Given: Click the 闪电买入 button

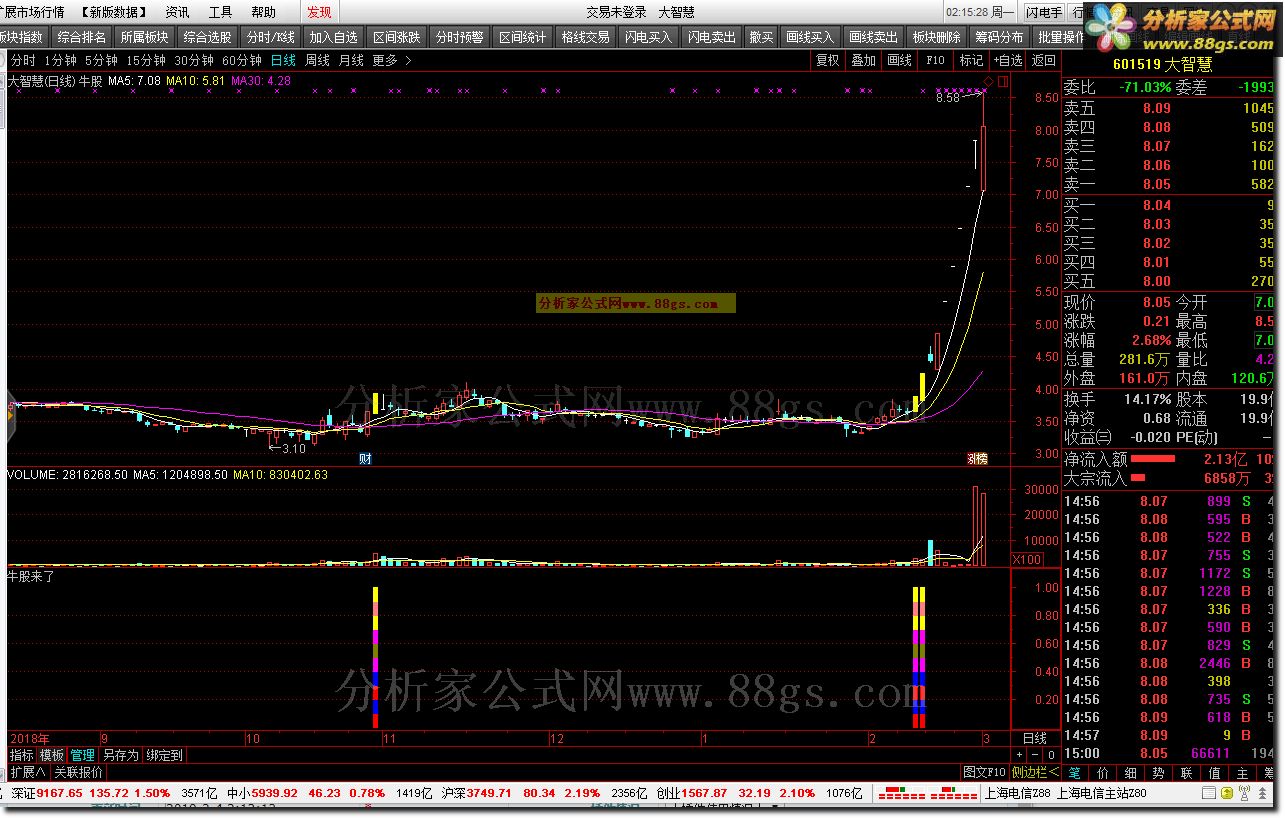Looking at the screenshot, I should pyautogui.click(x=648, y=37).
